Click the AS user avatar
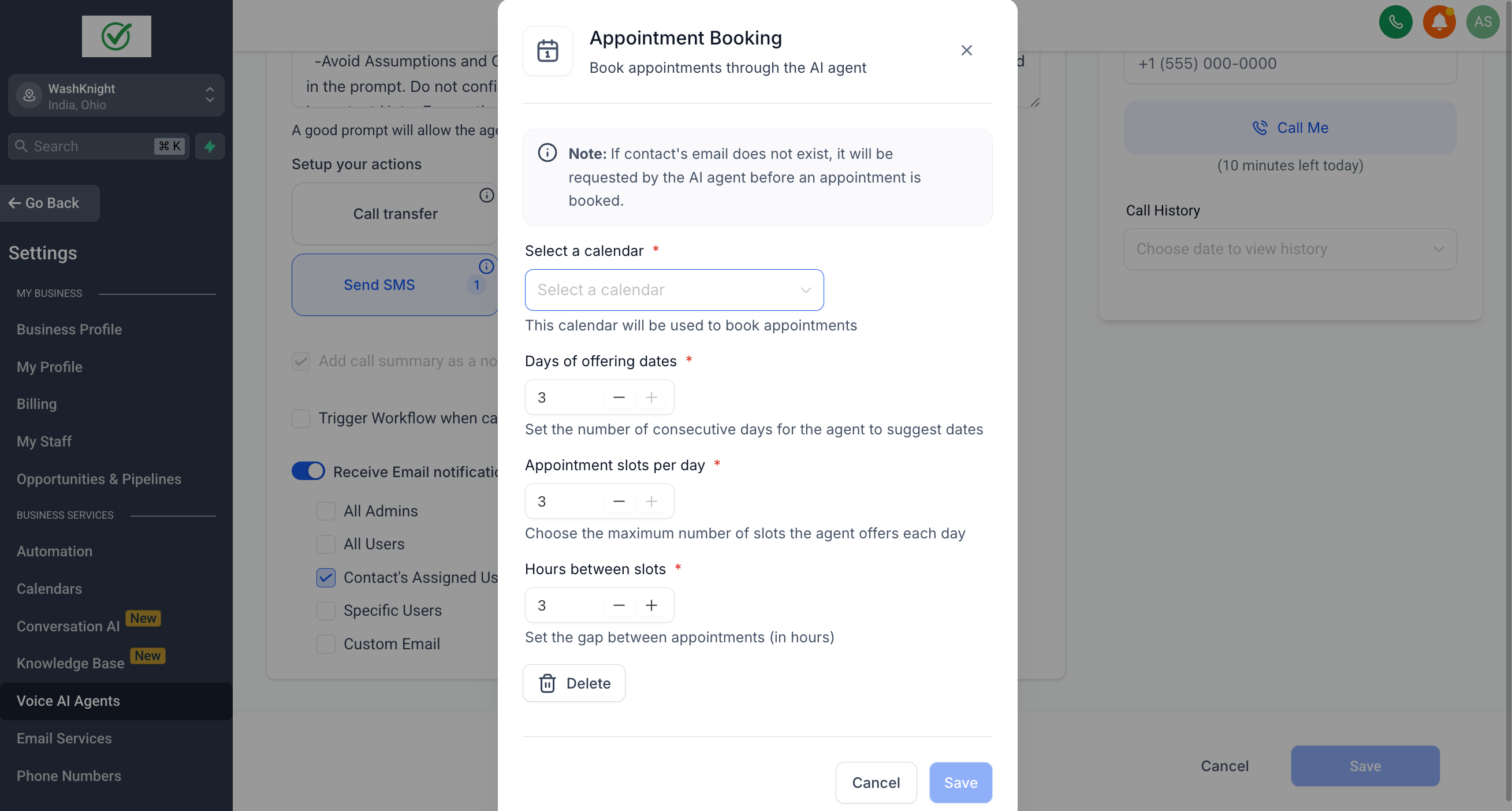The height and width of the screenshot is (811, 1512). point(1482,23)
